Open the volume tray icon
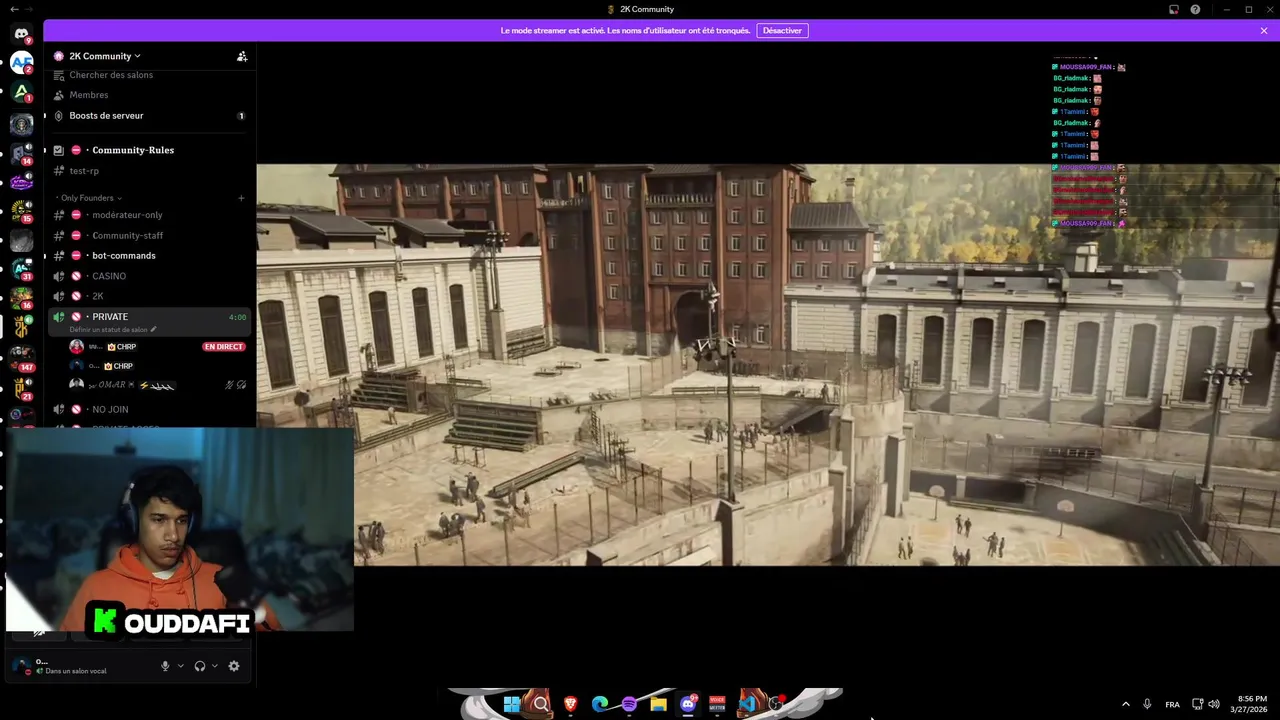Image resolution: width=1280 pixels, height=720 pixels. point(1214,704)
